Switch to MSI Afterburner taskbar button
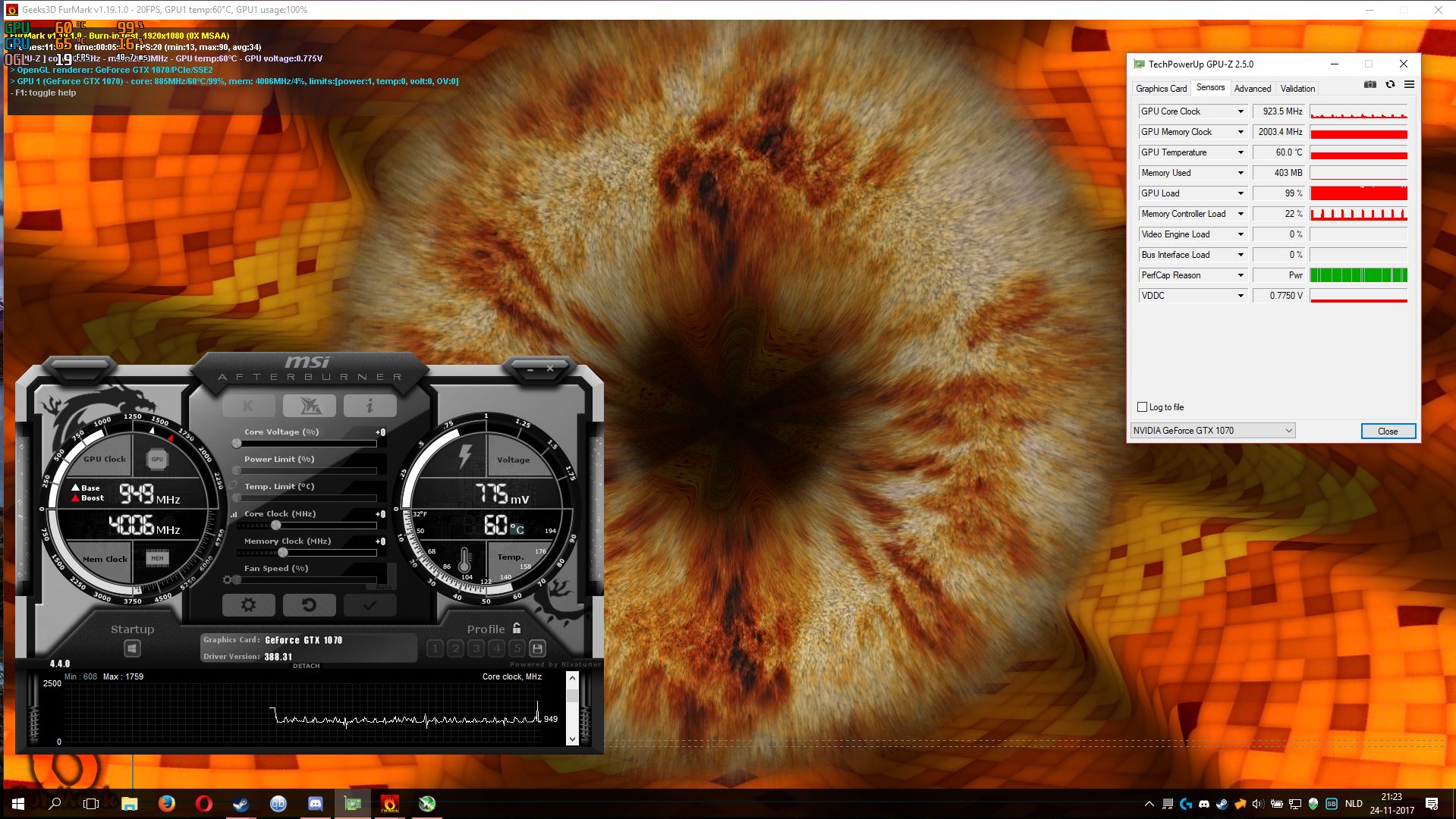 [427, 804]
